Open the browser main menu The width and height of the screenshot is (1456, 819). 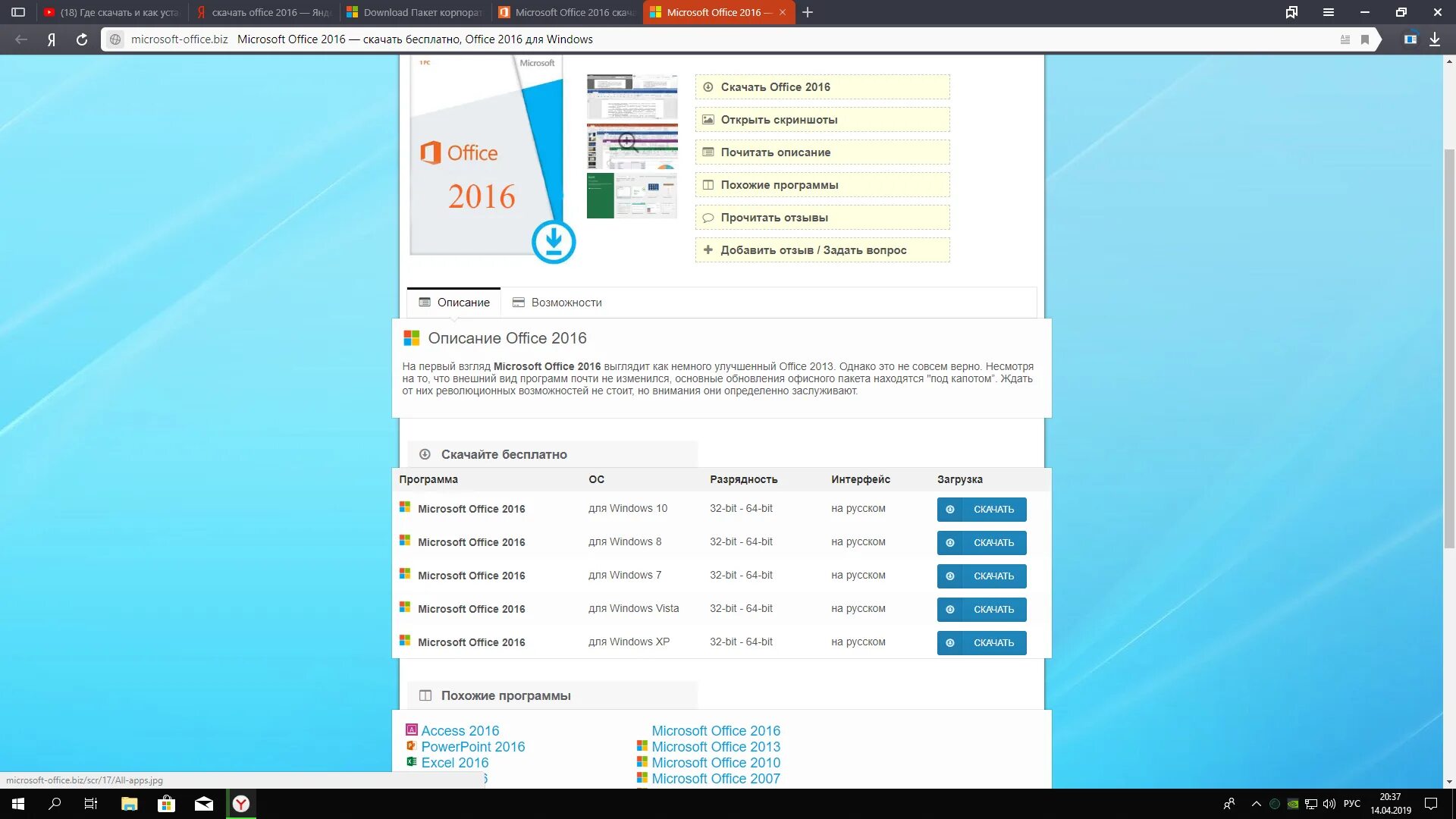(x=1329, y=12)
